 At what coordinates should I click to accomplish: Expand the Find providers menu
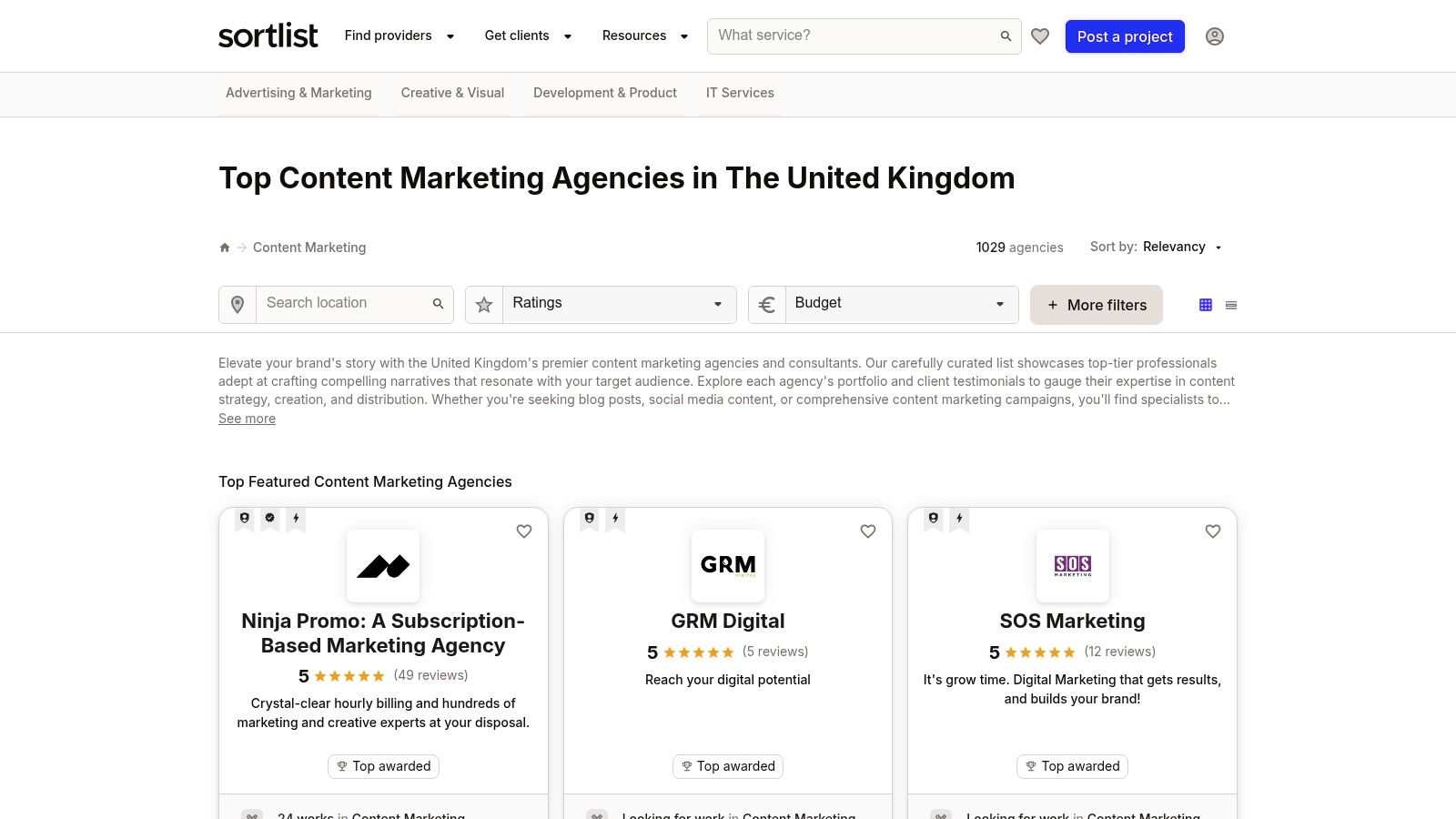(x=399, y=35)
